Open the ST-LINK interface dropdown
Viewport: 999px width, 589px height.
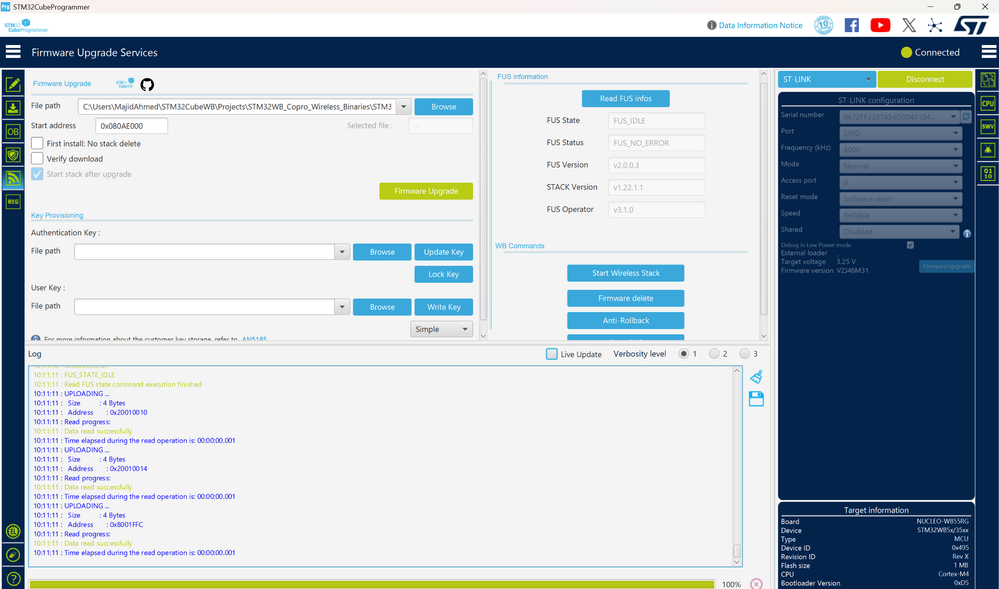click(827, 79)
